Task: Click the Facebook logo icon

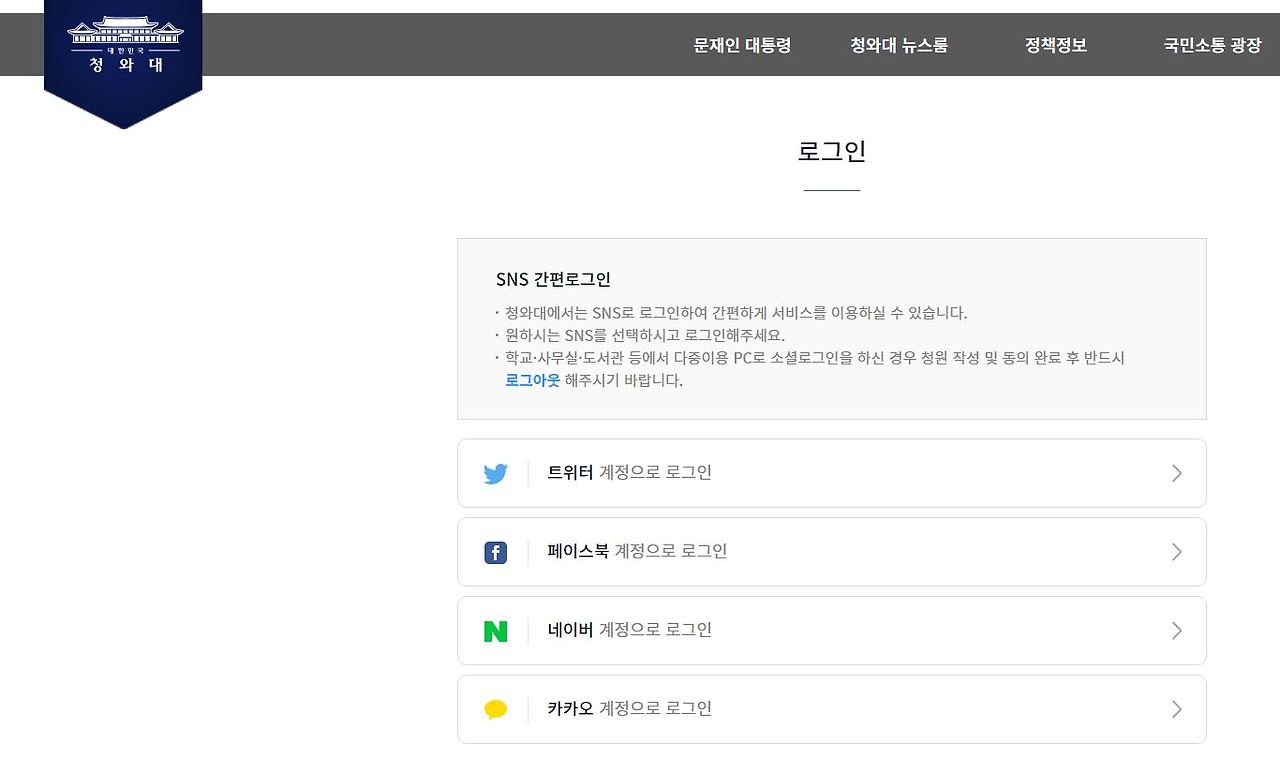Action: tap(495, 552)
